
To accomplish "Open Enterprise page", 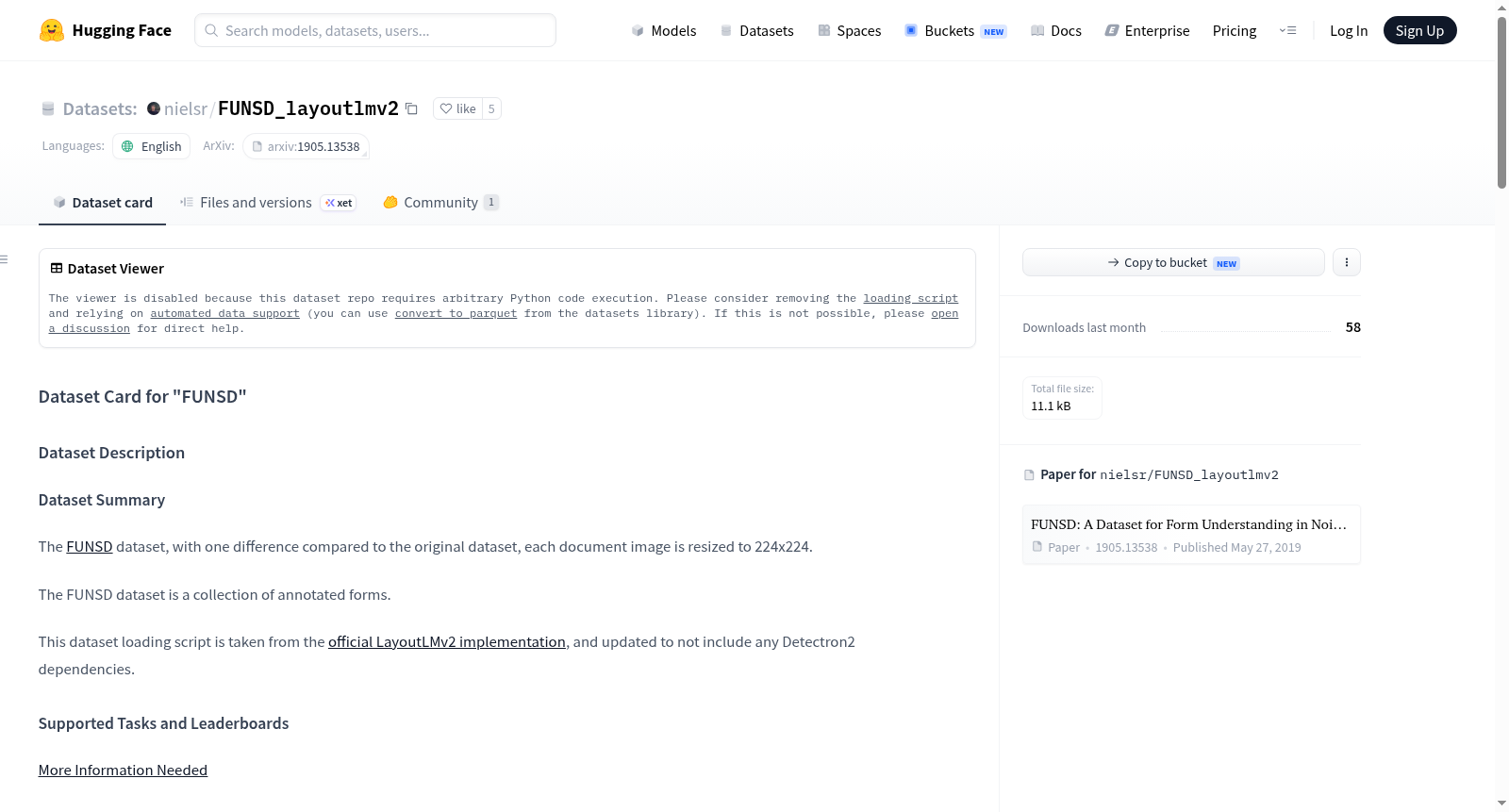I will click(1147, 30).
